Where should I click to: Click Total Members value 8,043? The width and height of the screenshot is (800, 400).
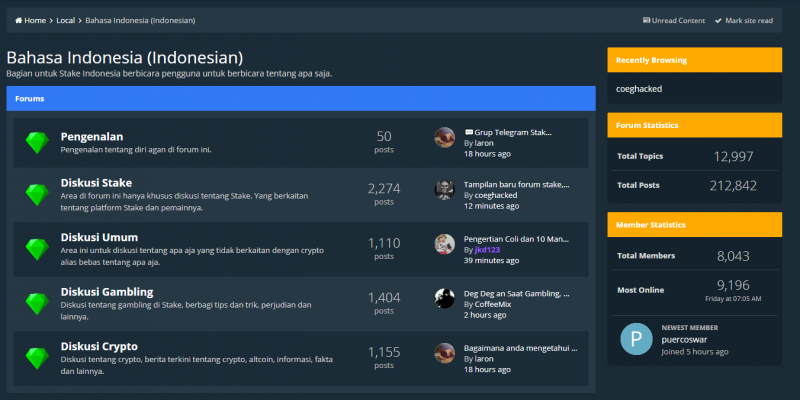tap(733, 256)
